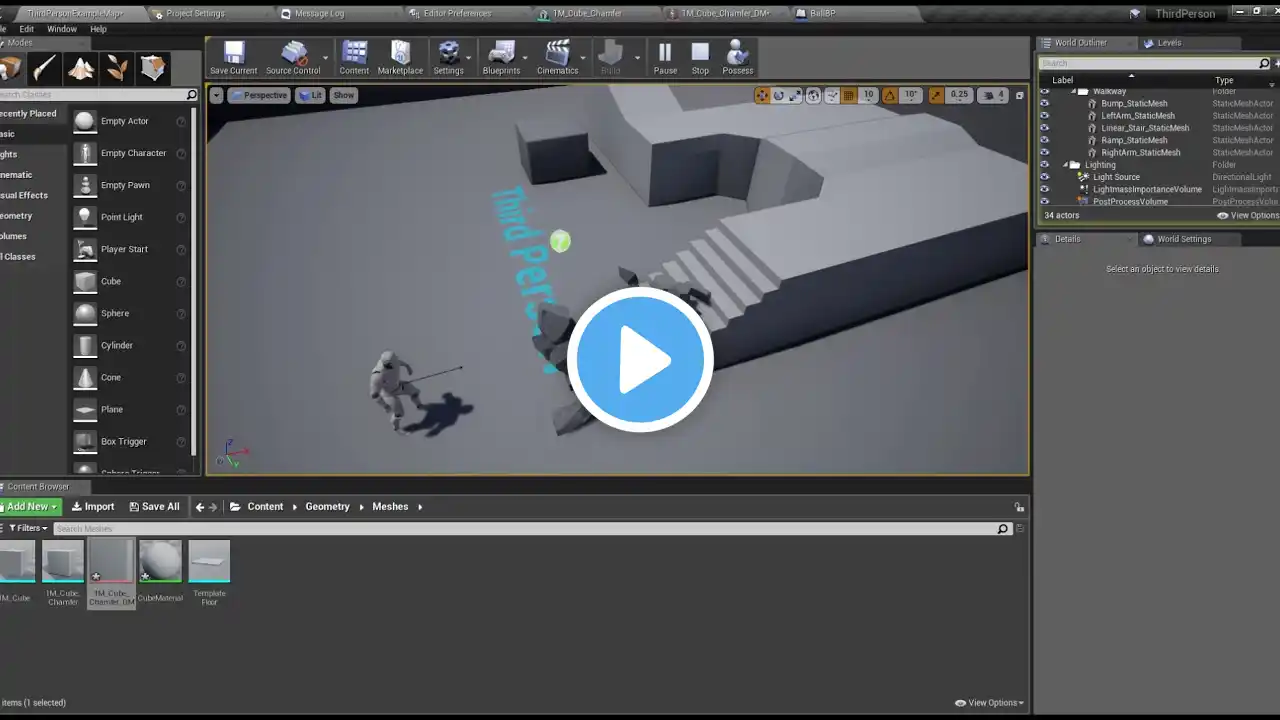Expand the Add New dropdown
This screenshot has width=1280, height=720.
31,507
